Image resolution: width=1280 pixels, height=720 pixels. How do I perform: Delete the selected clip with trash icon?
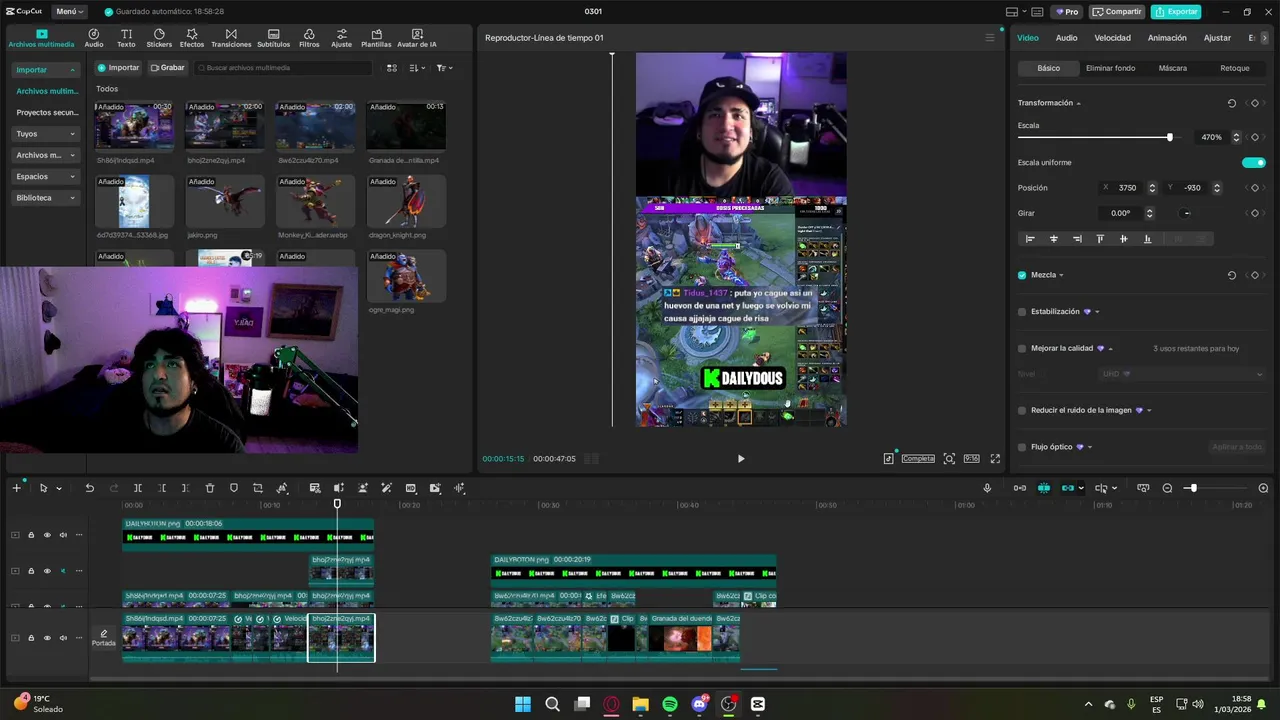[x=210, y=488]
